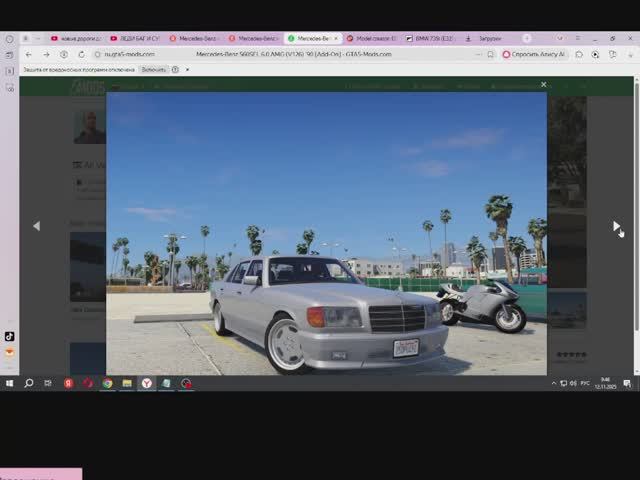Viewport: 640px width, 480px height.
Task: Dismiss the protection disabled notification bar
Action: 187,69
